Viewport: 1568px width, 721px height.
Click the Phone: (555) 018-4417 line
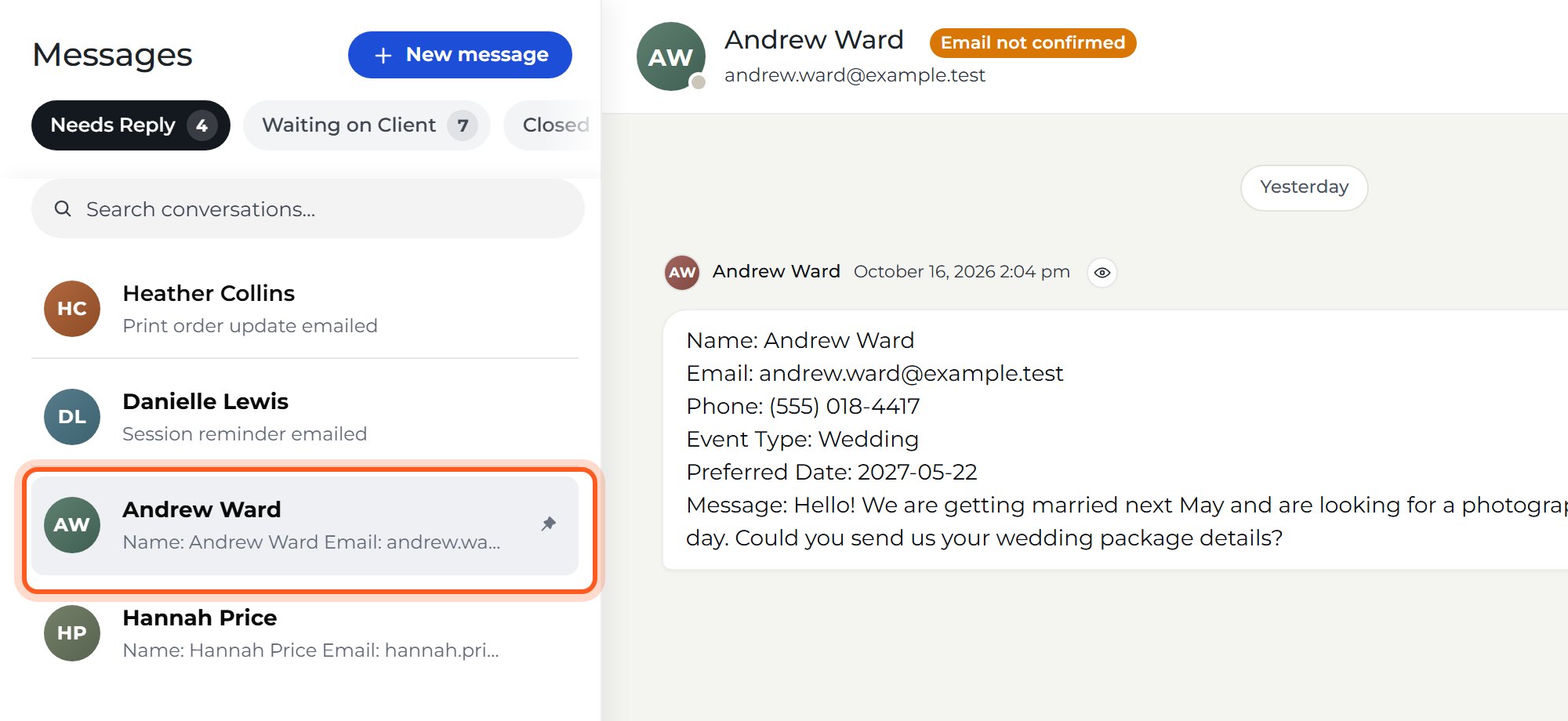[x=803, y=406]
